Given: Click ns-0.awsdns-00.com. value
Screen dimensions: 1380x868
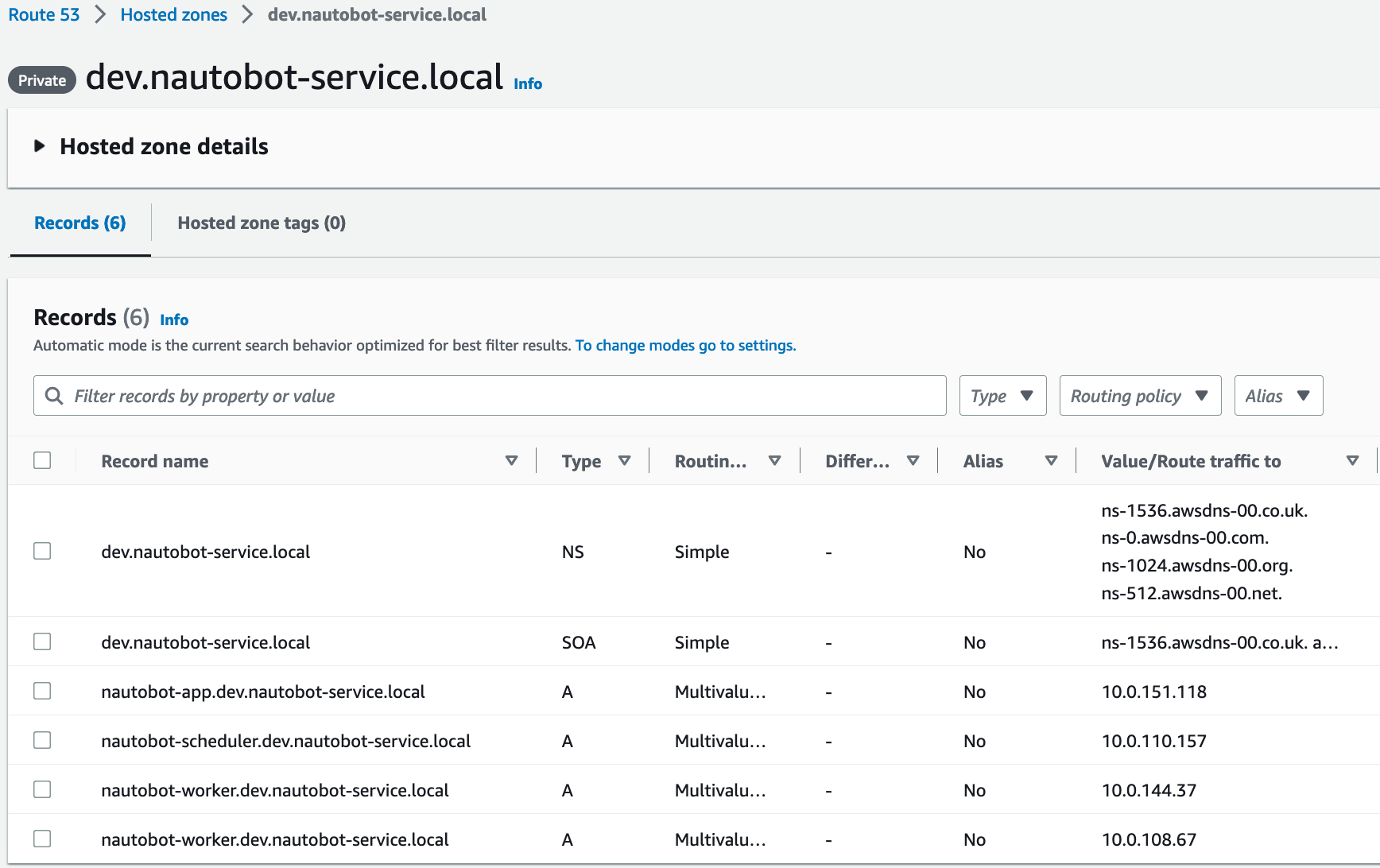Looking at the screenshot, I should click(1184, 537).
